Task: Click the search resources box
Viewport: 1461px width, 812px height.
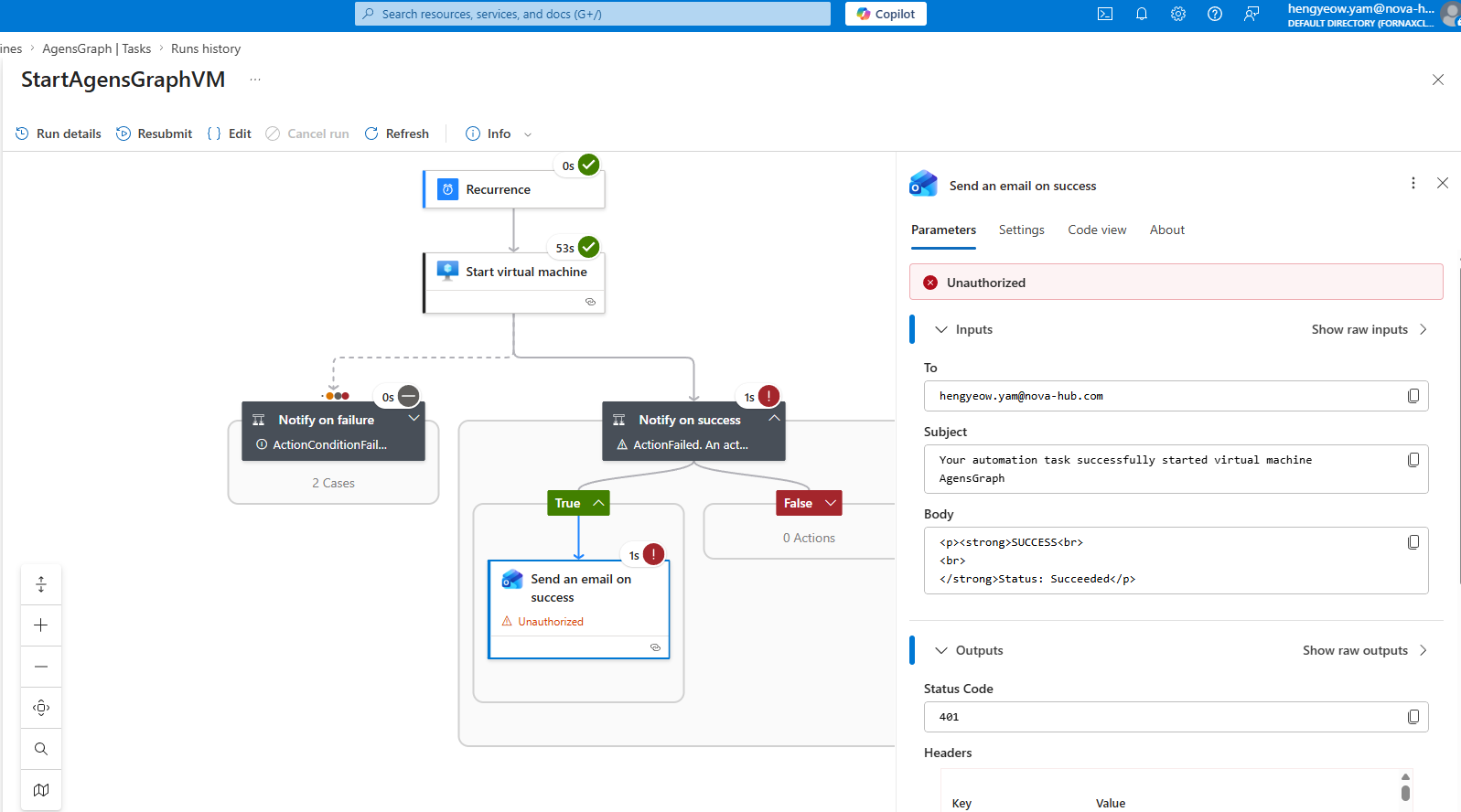Action: pyautogui.click(x=593, y=14)
